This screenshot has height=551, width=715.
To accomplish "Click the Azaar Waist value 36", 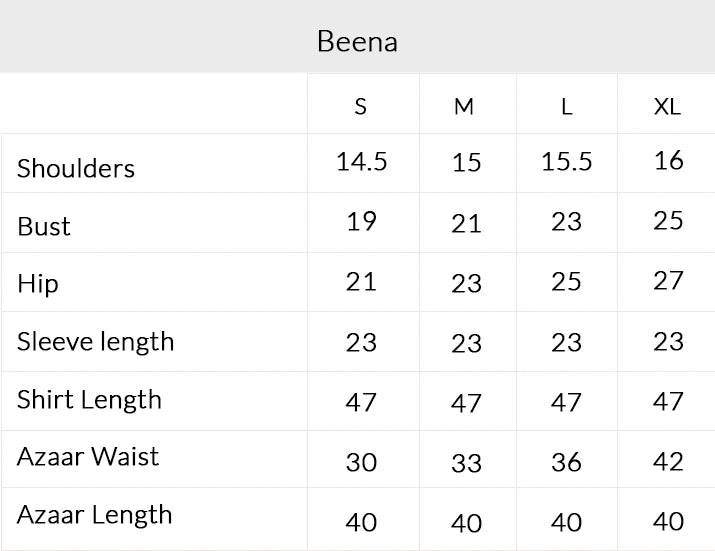I will [x=567, y=462].
